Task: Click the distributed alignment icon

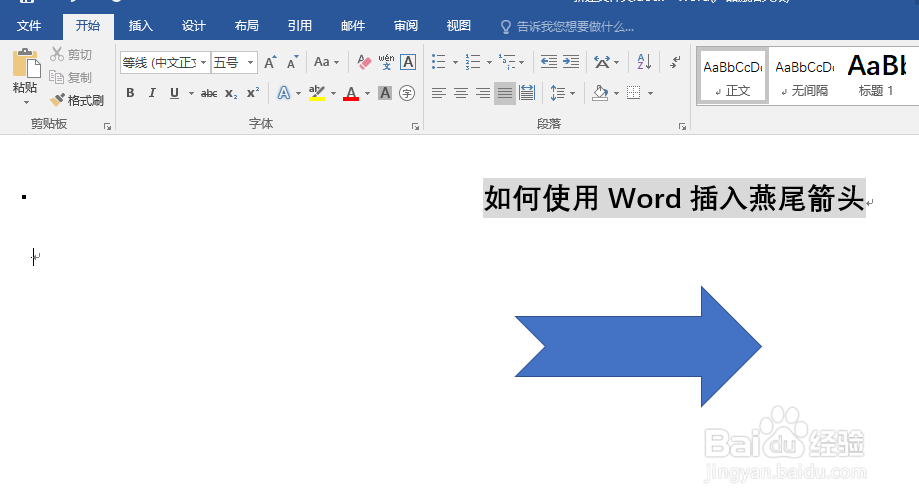Action: [x=527, y=93]
